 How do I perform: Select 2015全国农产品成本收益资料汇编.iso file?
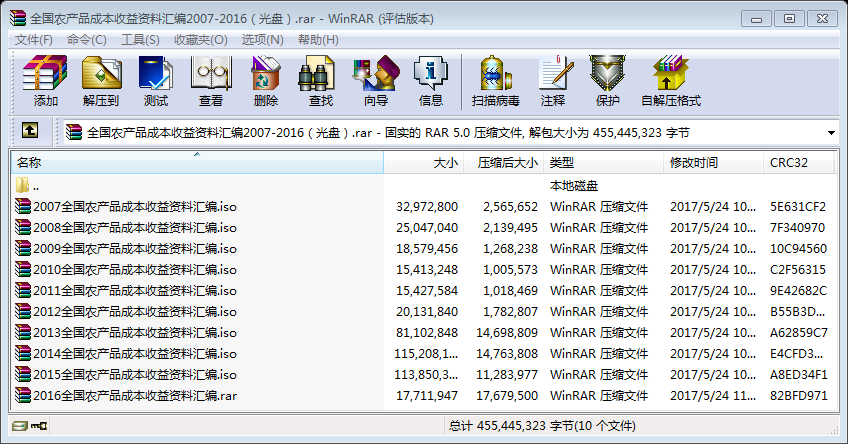click(x=135, y=374)
